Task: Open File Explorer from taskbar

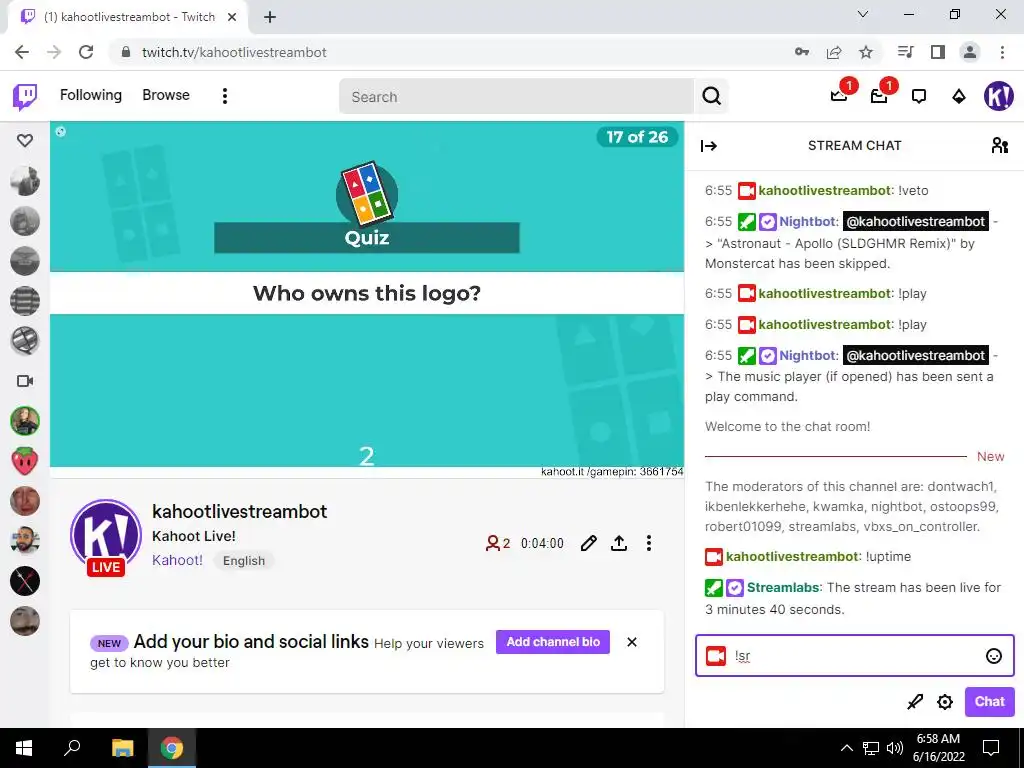Action: tap(122, 748)
